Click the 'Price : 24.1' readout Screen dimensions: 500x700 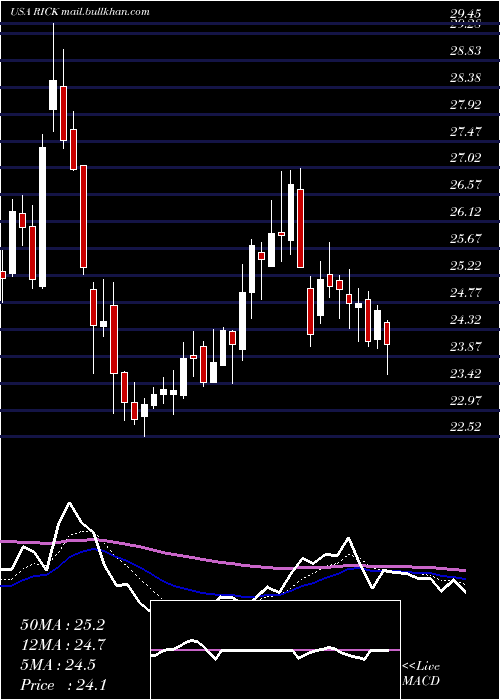point(63,684)
